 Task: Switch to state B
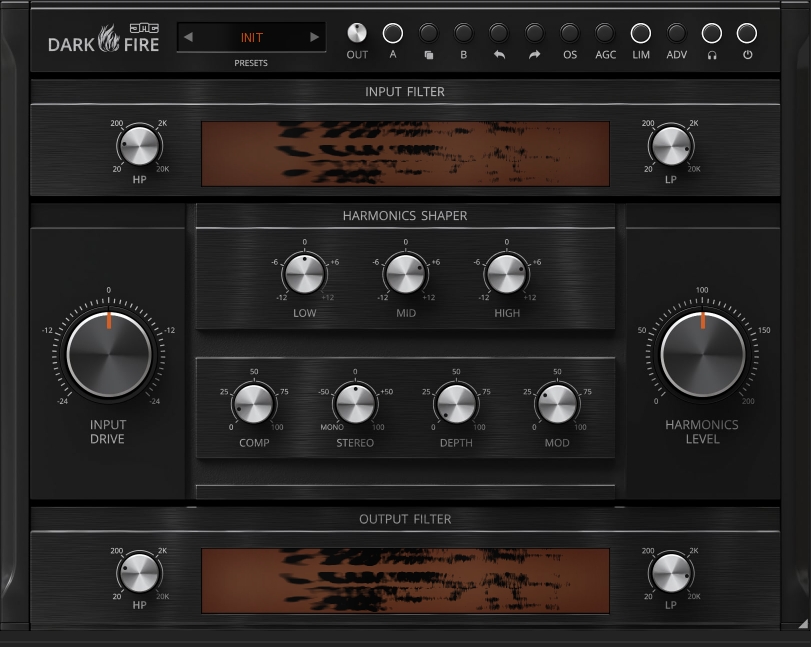[463, 34]
